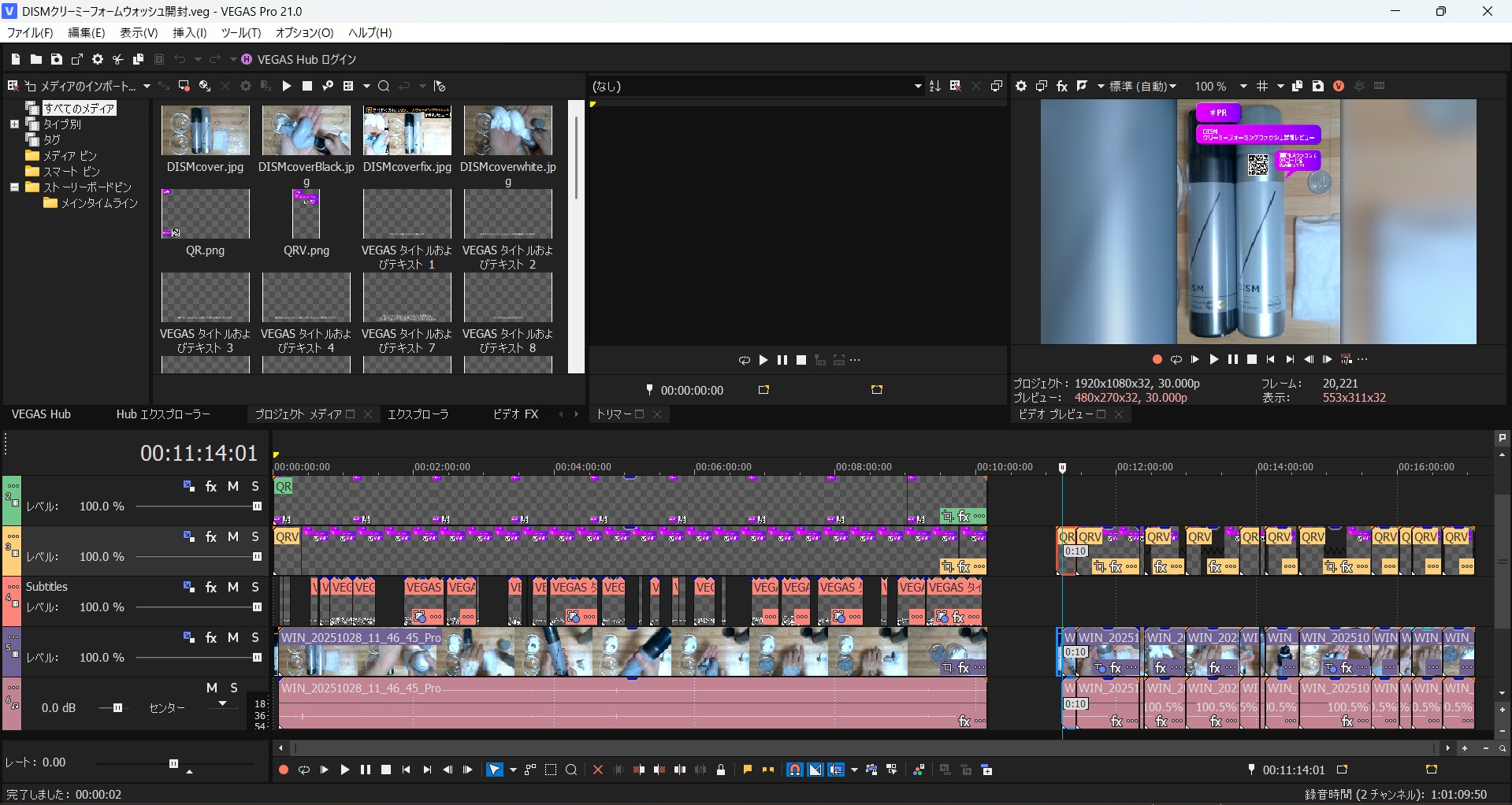The height and width of the screenshot is (805, 1512).
Task: Switch to the ビデオ FX tab
Action: pos(515,414)
